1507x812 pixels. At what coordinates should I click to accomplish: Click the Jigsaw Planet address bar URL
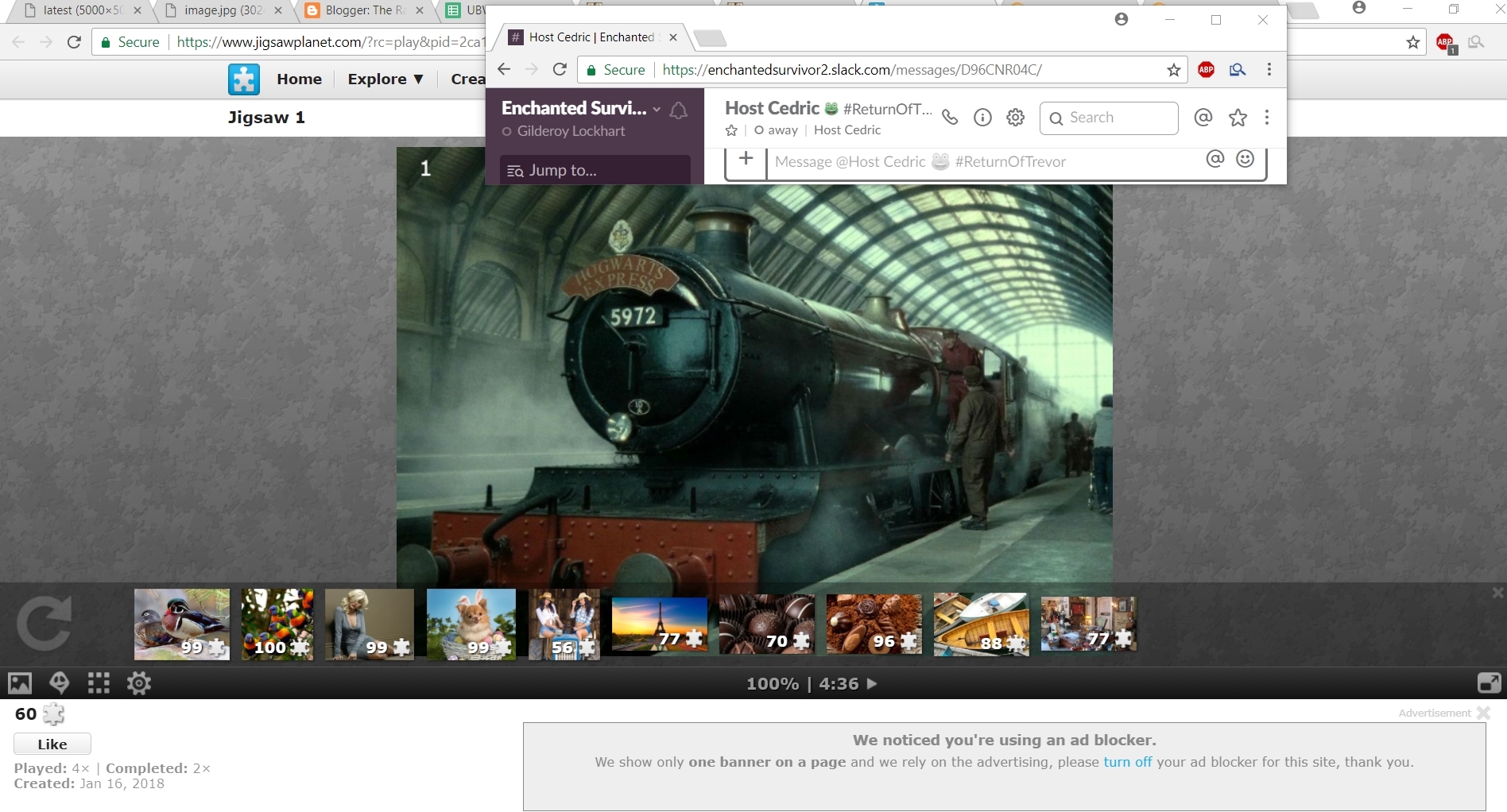(329, 42)
